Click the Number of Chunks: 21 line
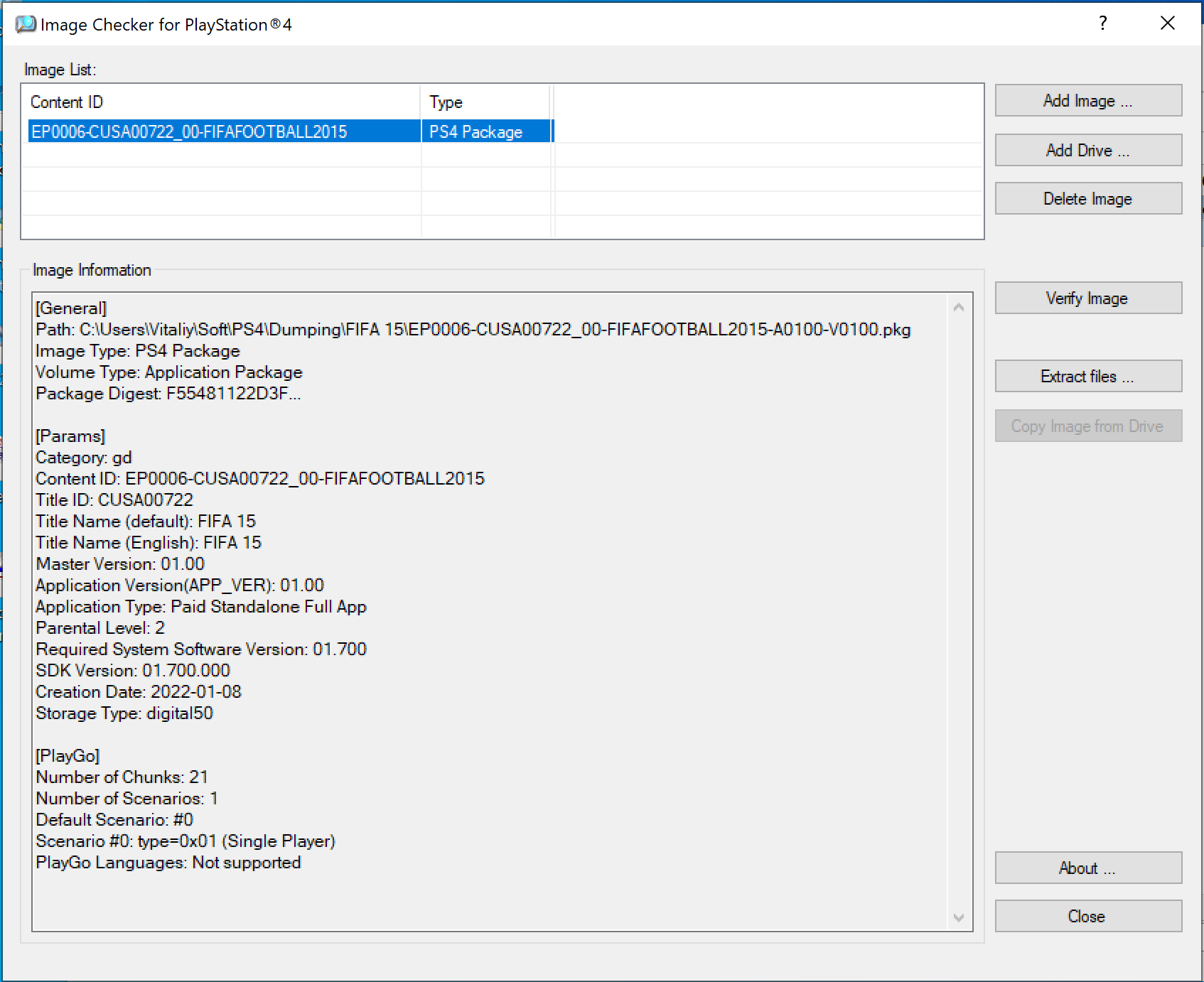 tap(122, 777)
